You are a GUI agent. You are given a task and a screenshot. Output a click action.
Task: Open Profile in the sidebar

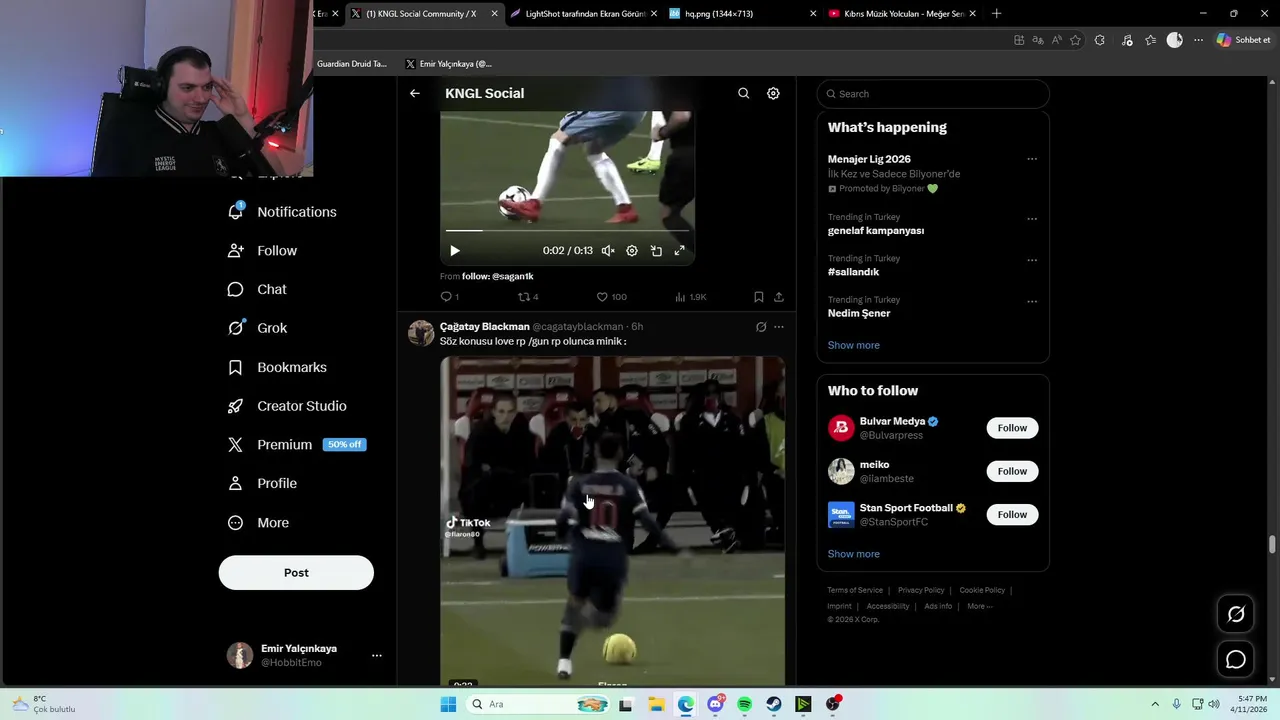262,483
